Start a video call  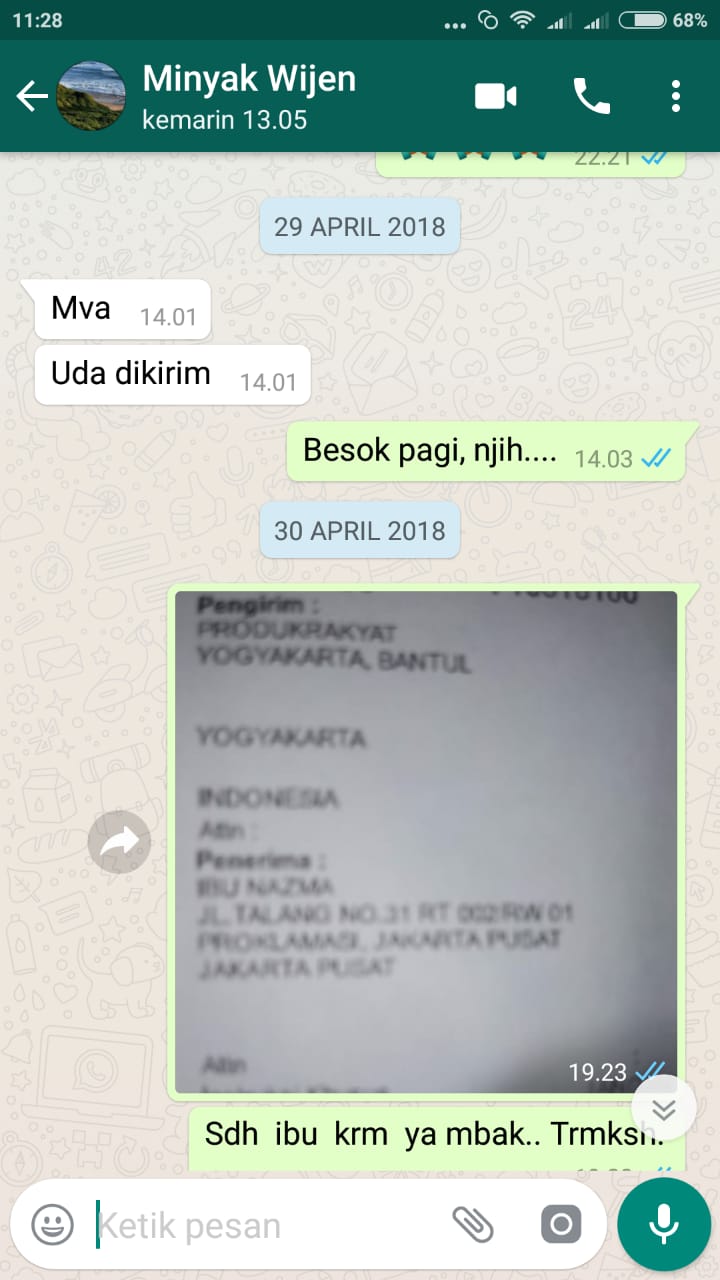[x=496, y=96]
